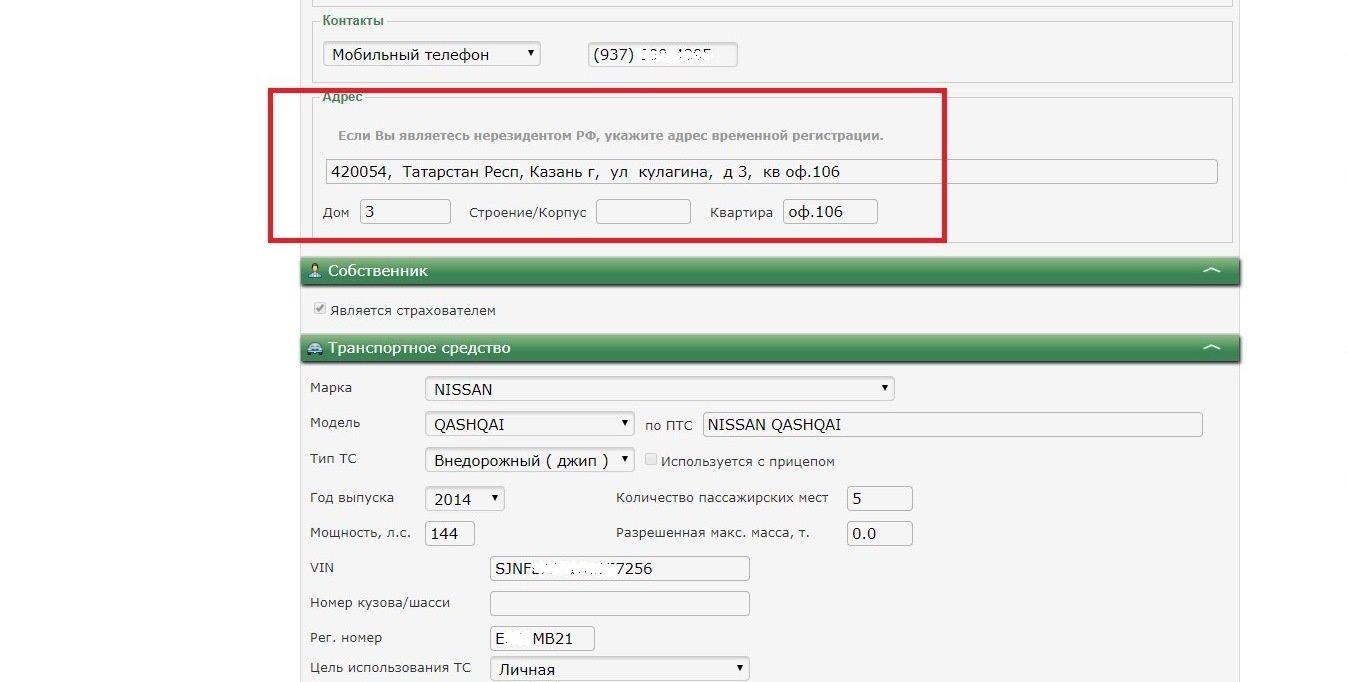Collapse the Транспортное средство section chevron
Screen dimensions: 1347x682
1211,348
